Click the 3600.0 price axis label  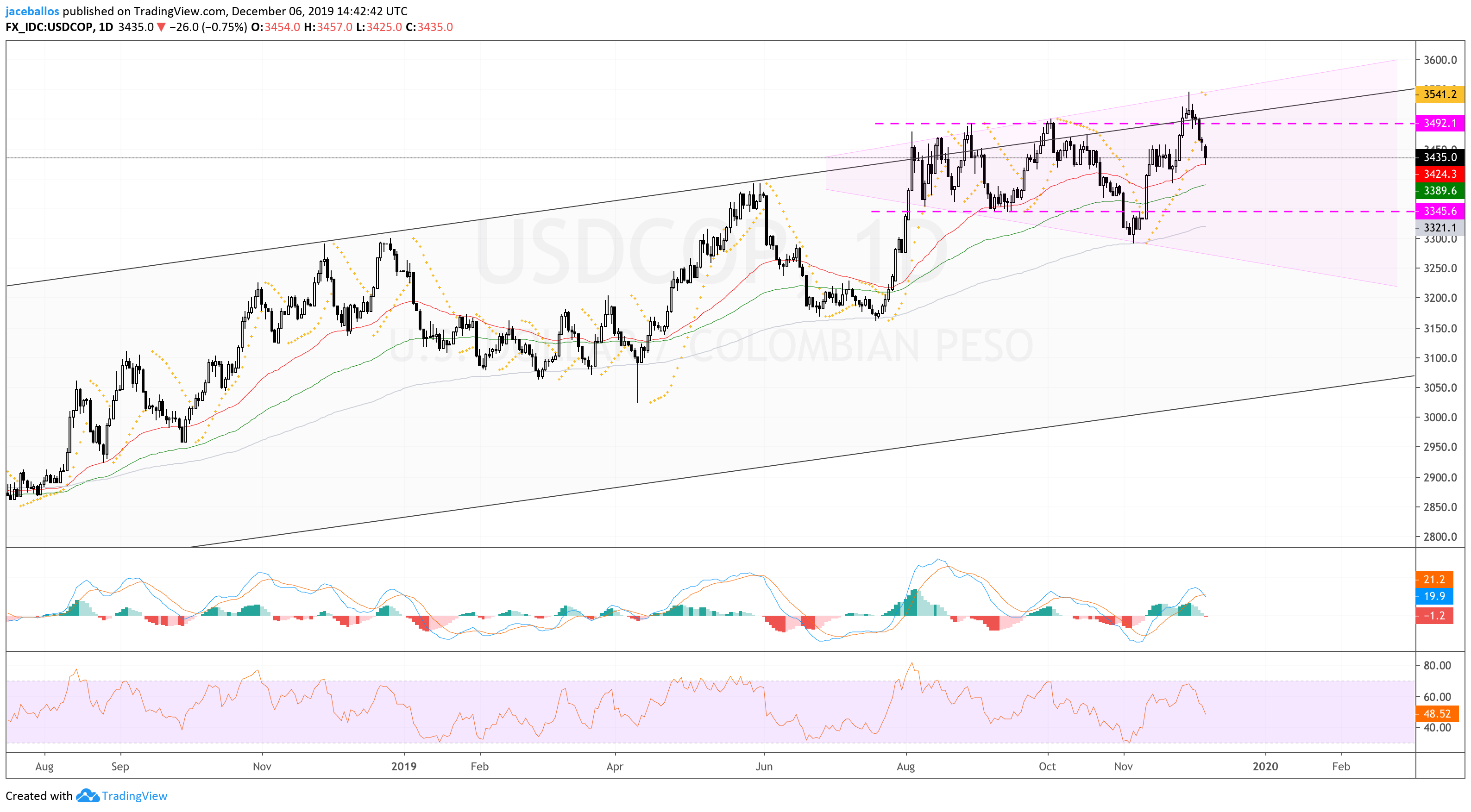(x=1440, y=60)
